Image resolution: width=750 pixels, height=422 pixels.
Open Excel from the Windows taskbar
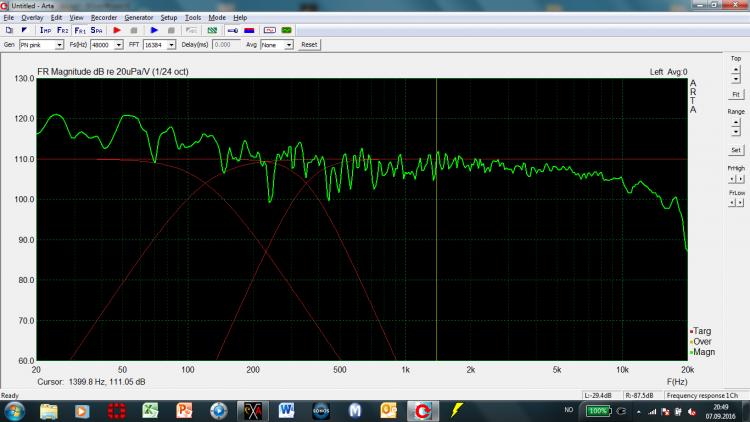pyautogui.click(x=150, y=410)
